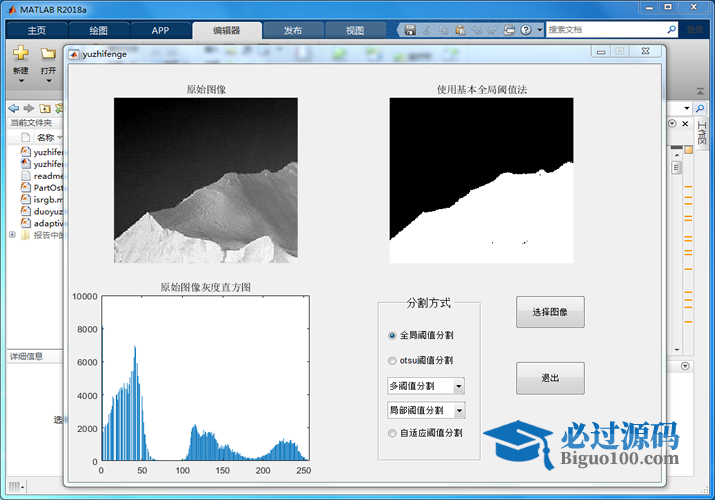Select the second yuzhife figure file
715x500 pixels.
[x=41, y=164]
